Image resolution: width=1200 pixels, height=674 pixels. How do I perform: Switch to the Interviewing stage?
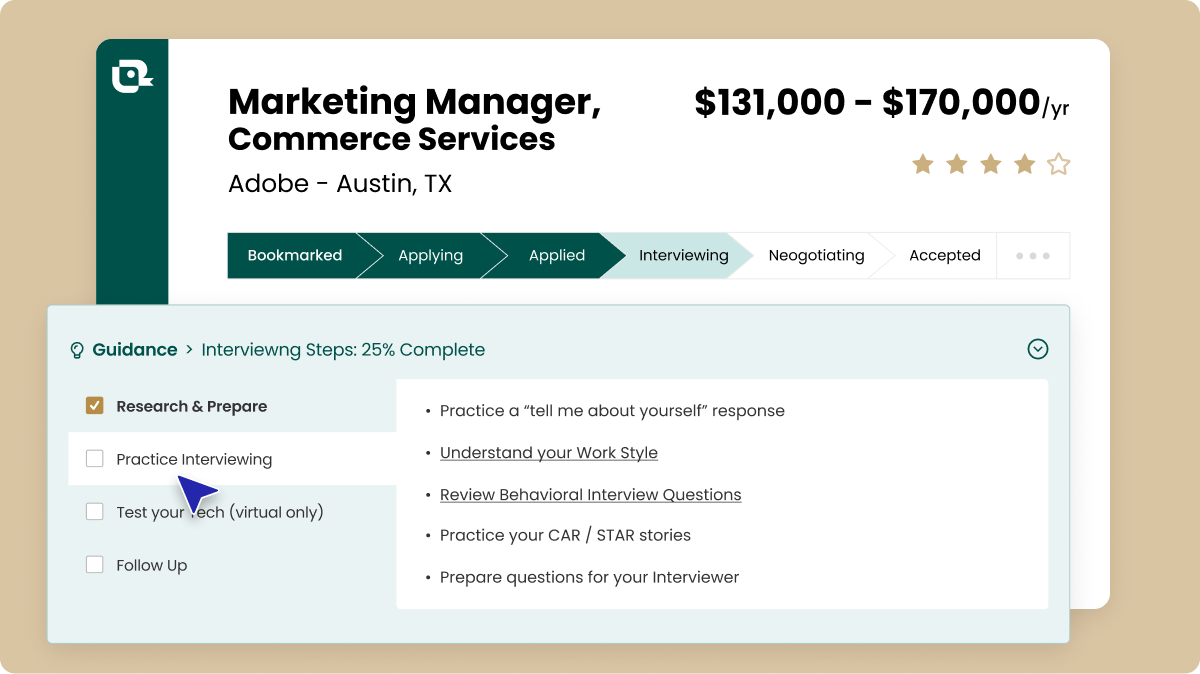point(684,255)
